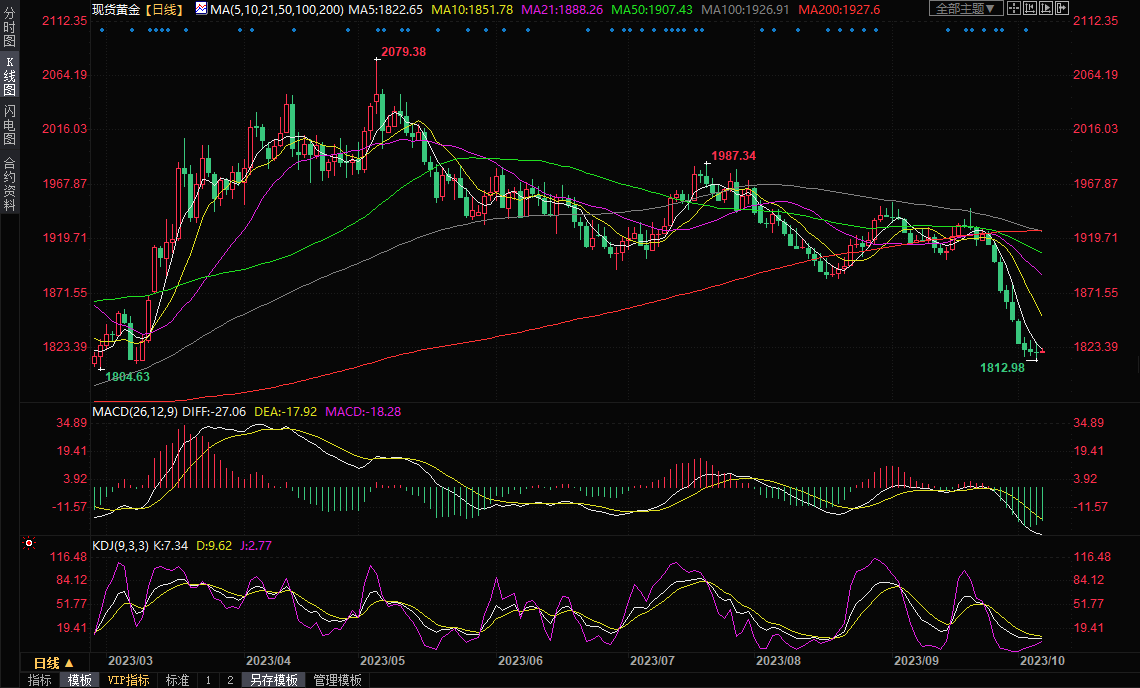Open the 全部主题 theme dropdown
Viewport: 1140px width, 688px height.
tap(966, 9)
